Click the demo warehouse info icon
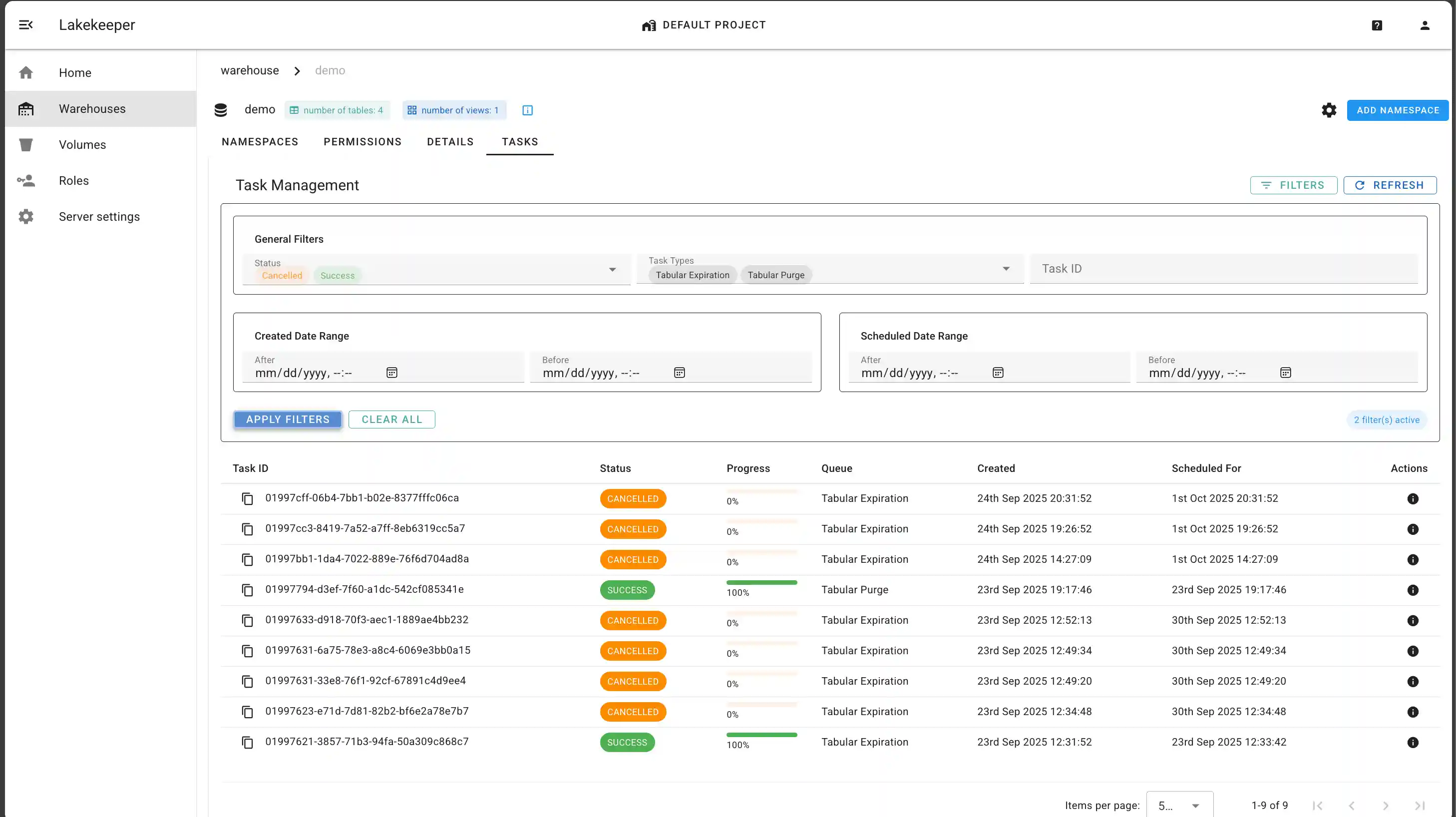The image size is (1456, 817). pyautogui.click(x=527, y=110)
